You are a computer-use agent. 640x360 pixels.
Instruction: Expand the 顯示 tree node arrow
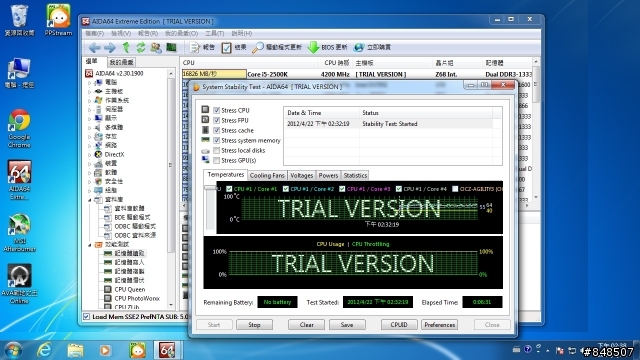pos(90,118)
